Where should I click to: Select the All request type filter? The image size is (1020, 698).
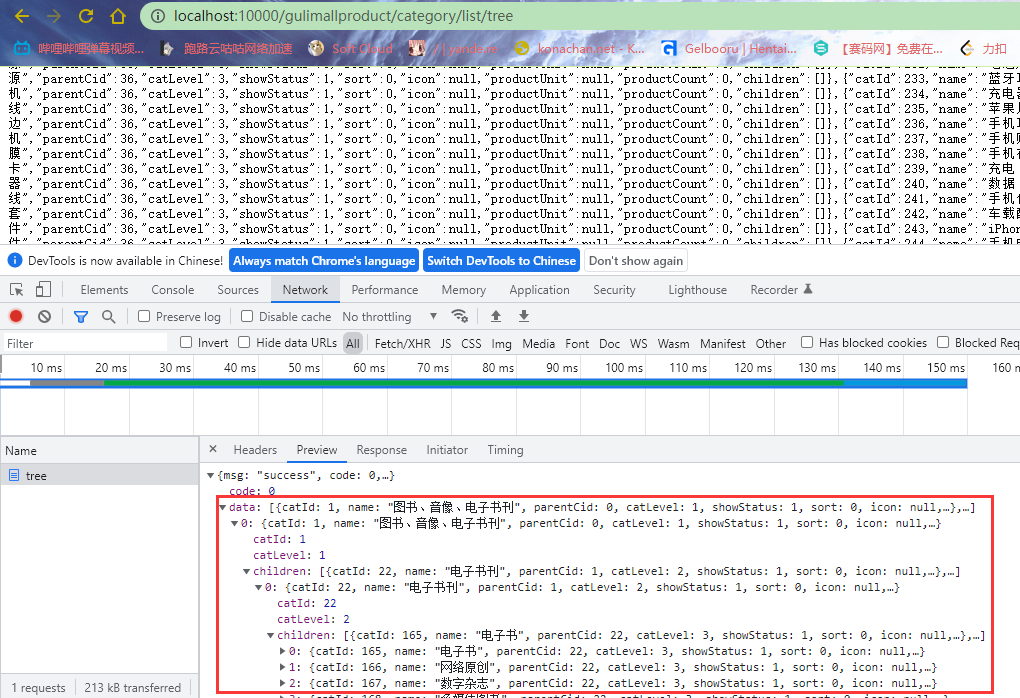[353, 343]
